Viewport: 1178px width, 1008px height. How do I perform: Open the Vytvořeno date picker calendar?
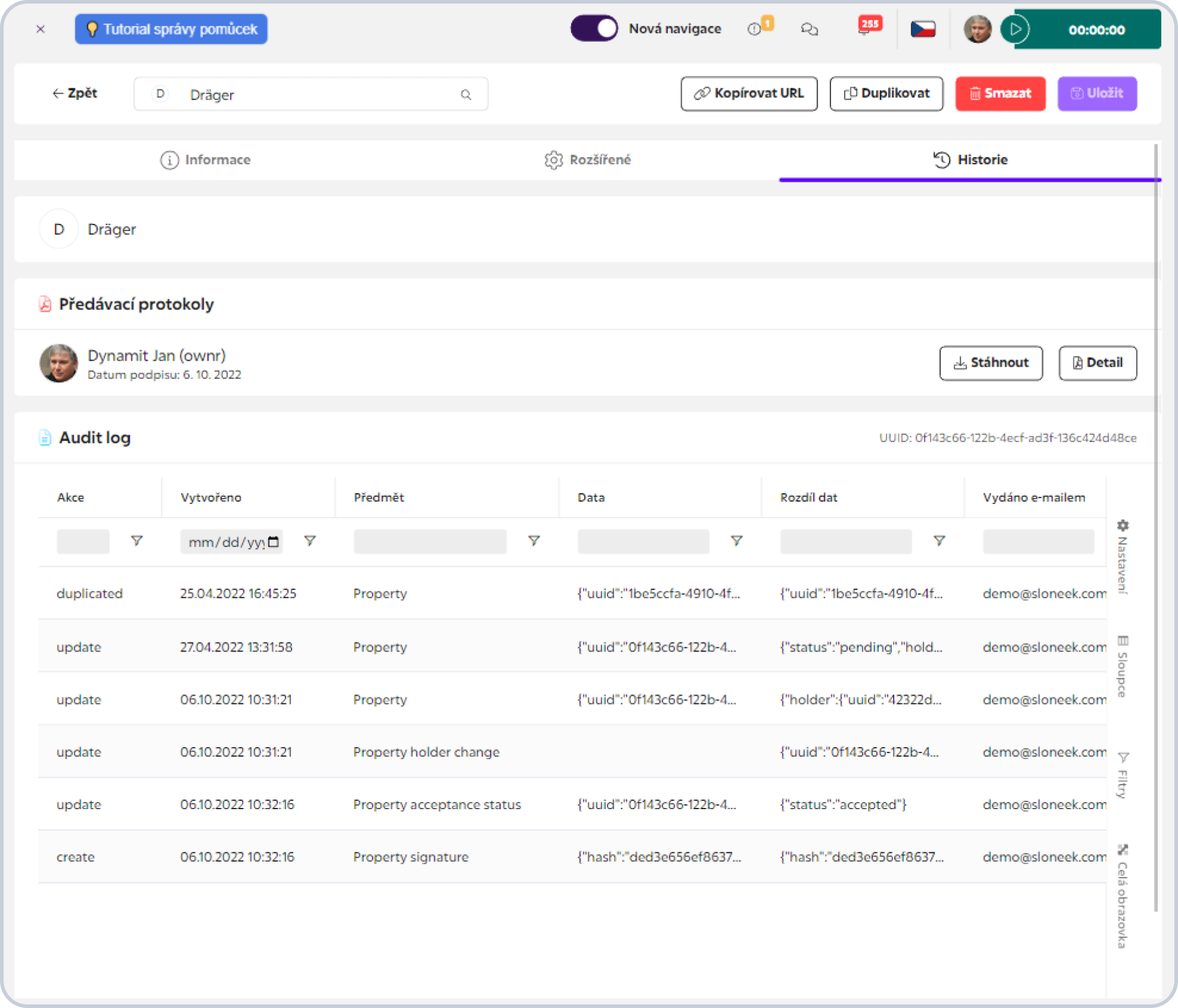point(274,542)
